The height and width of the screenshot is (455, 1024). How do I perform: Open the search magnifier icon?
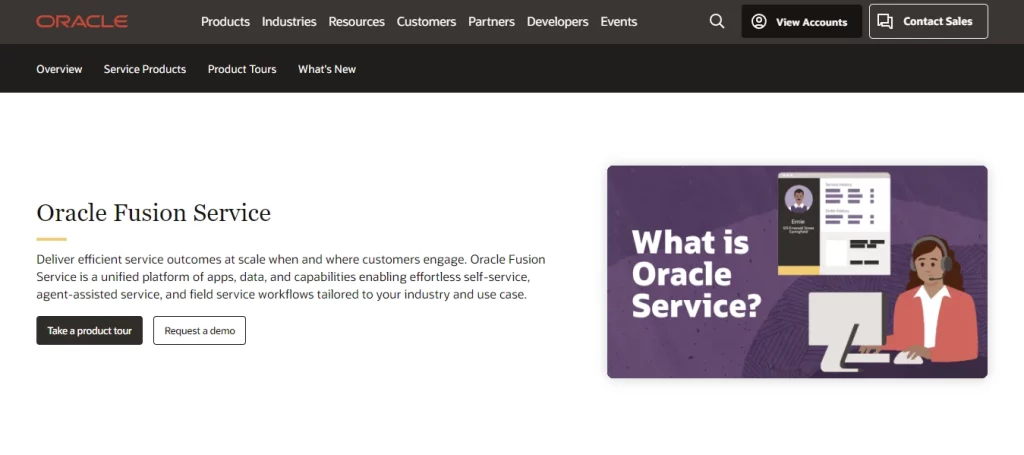pyautogui.click(x=716, y=22)
